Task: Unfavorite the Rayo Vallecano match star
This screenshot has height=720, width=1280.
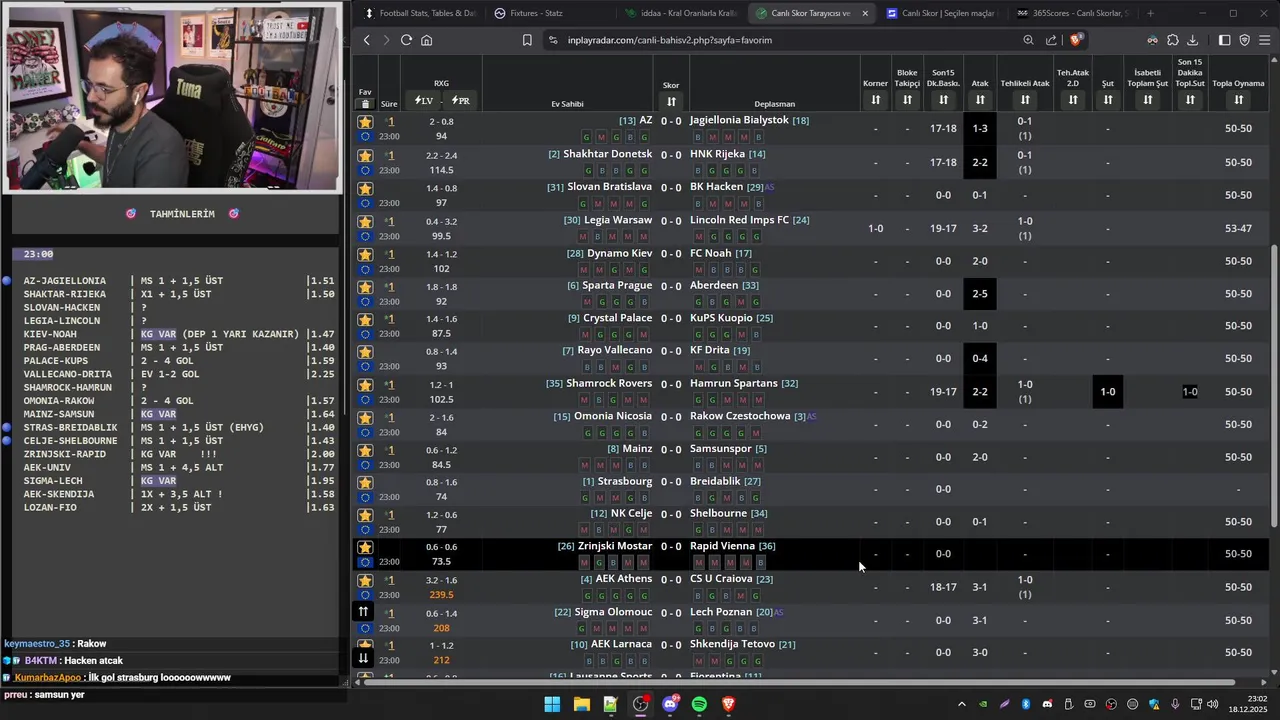Action: pos(365,352)
